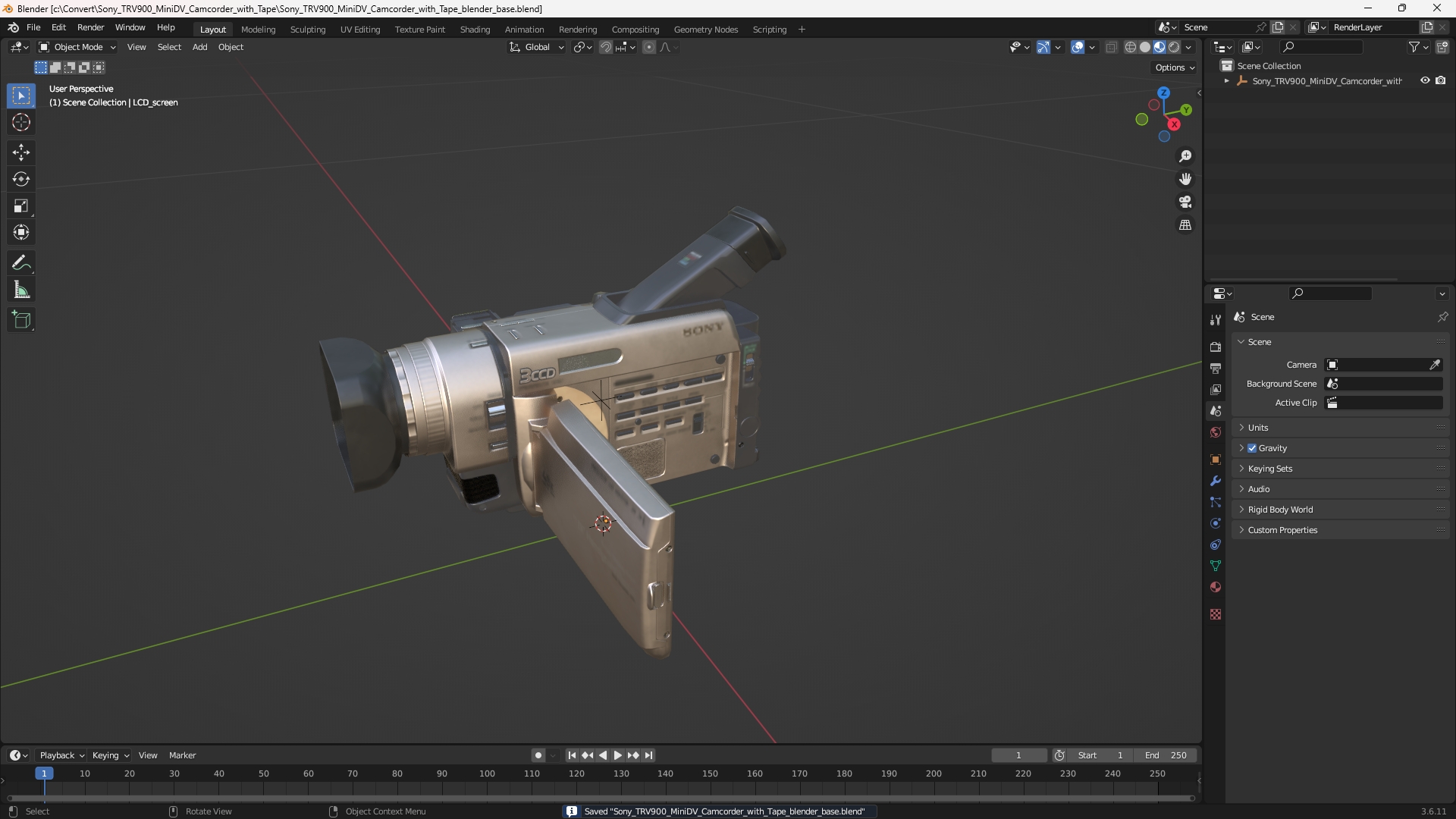Expand the Sony_TRV900 collection tree row

tap(1226, 81)
